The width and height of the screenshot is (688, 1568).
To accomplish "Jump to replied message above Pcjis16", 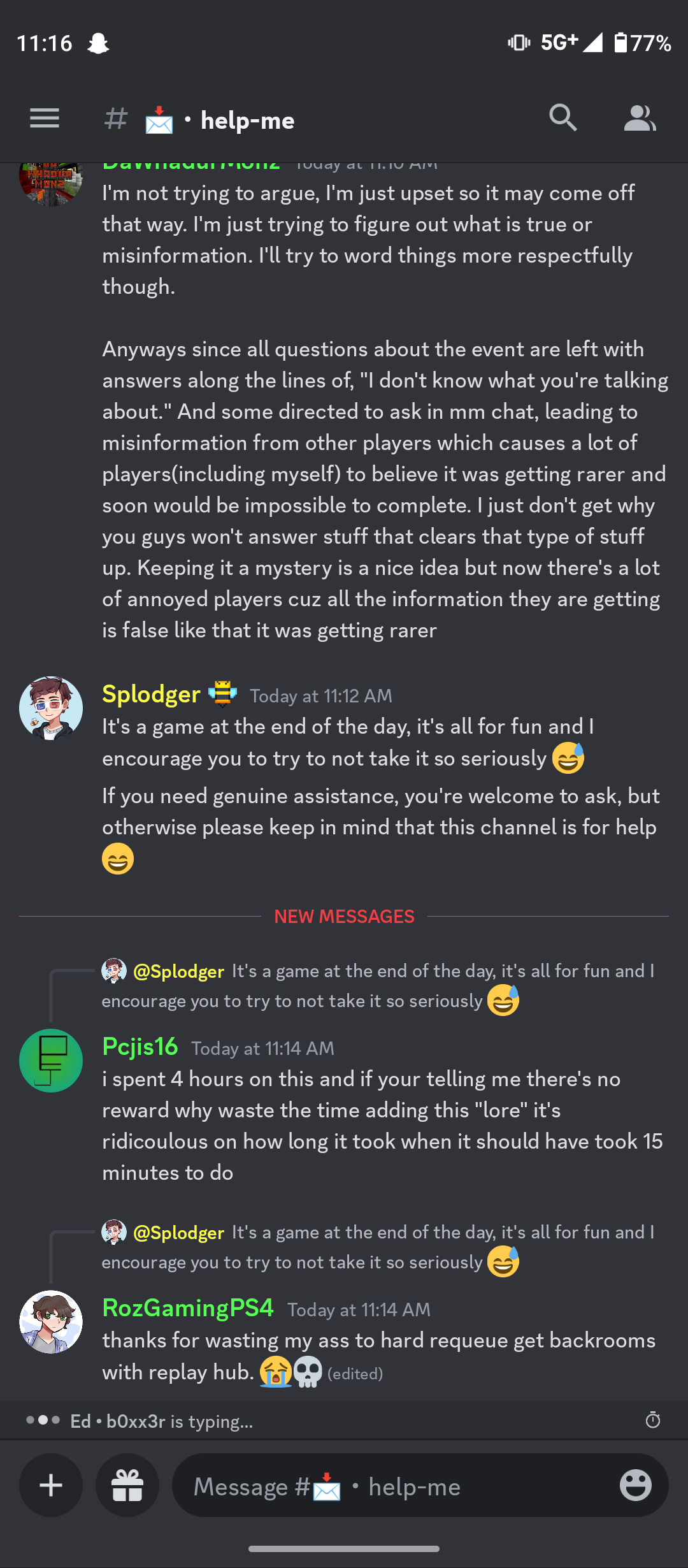I will 378,986.
